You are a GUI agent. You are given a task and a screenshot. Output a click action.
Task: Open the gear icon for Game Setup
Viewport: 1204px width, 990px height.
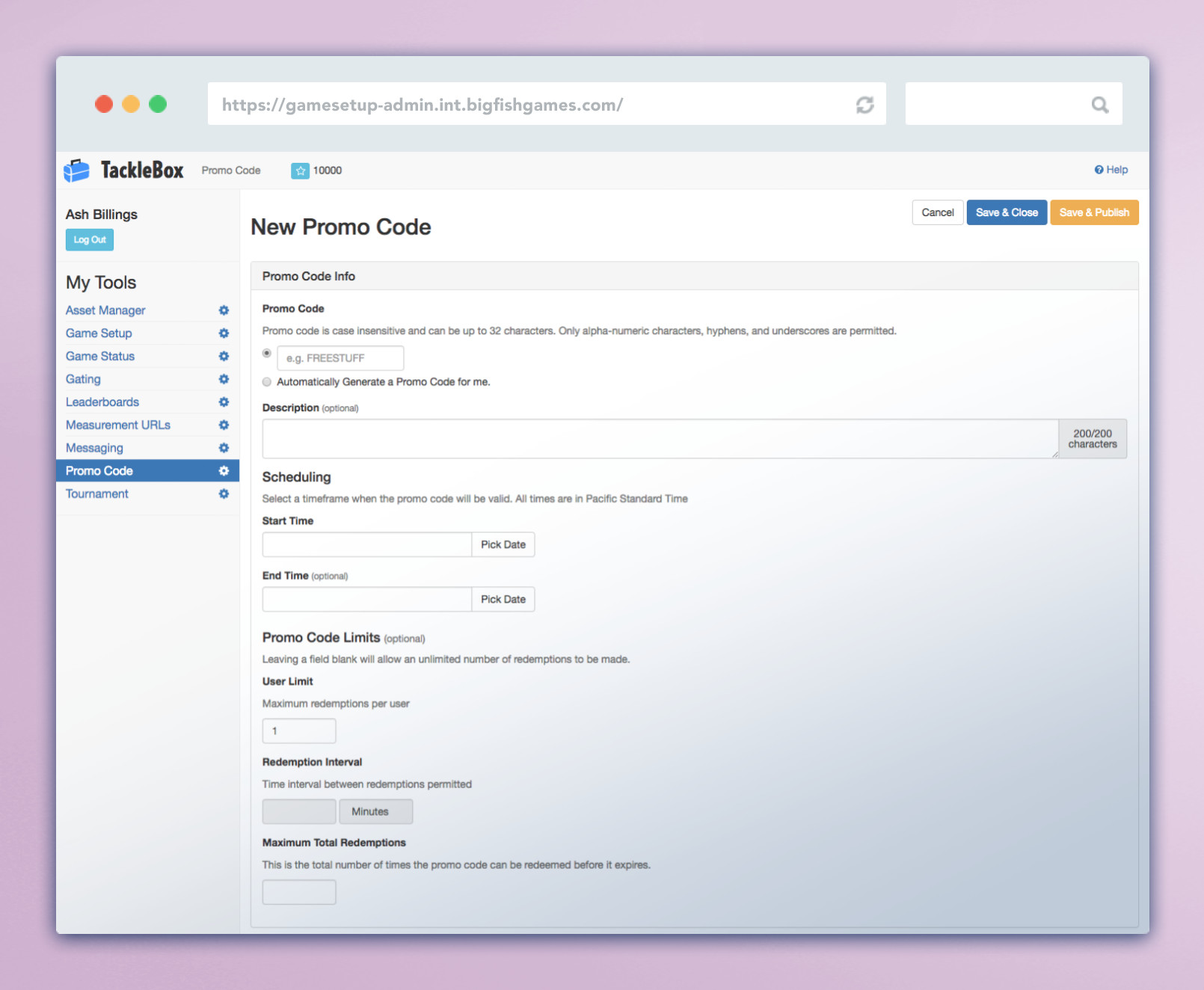coord(224,333)
